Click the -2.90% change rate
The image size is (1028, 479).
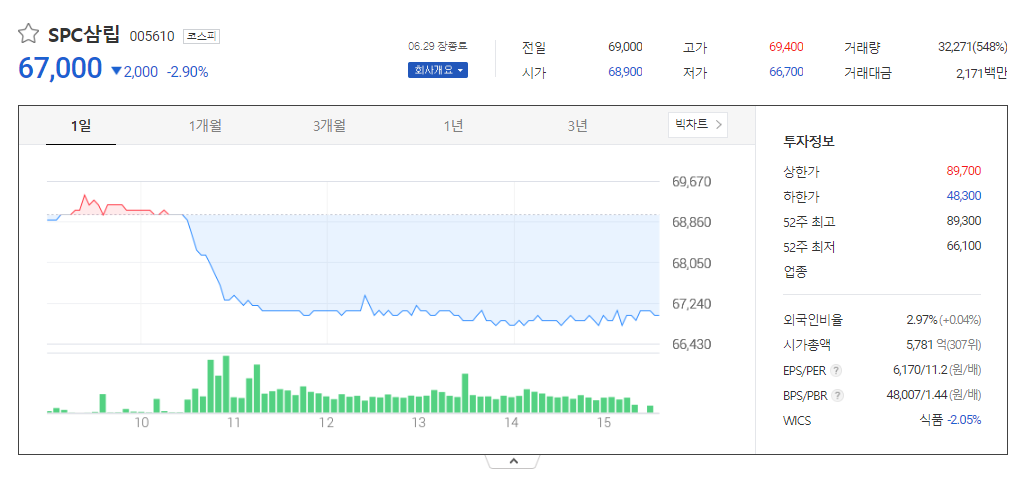pyautogui.click(x=188, y=71)
